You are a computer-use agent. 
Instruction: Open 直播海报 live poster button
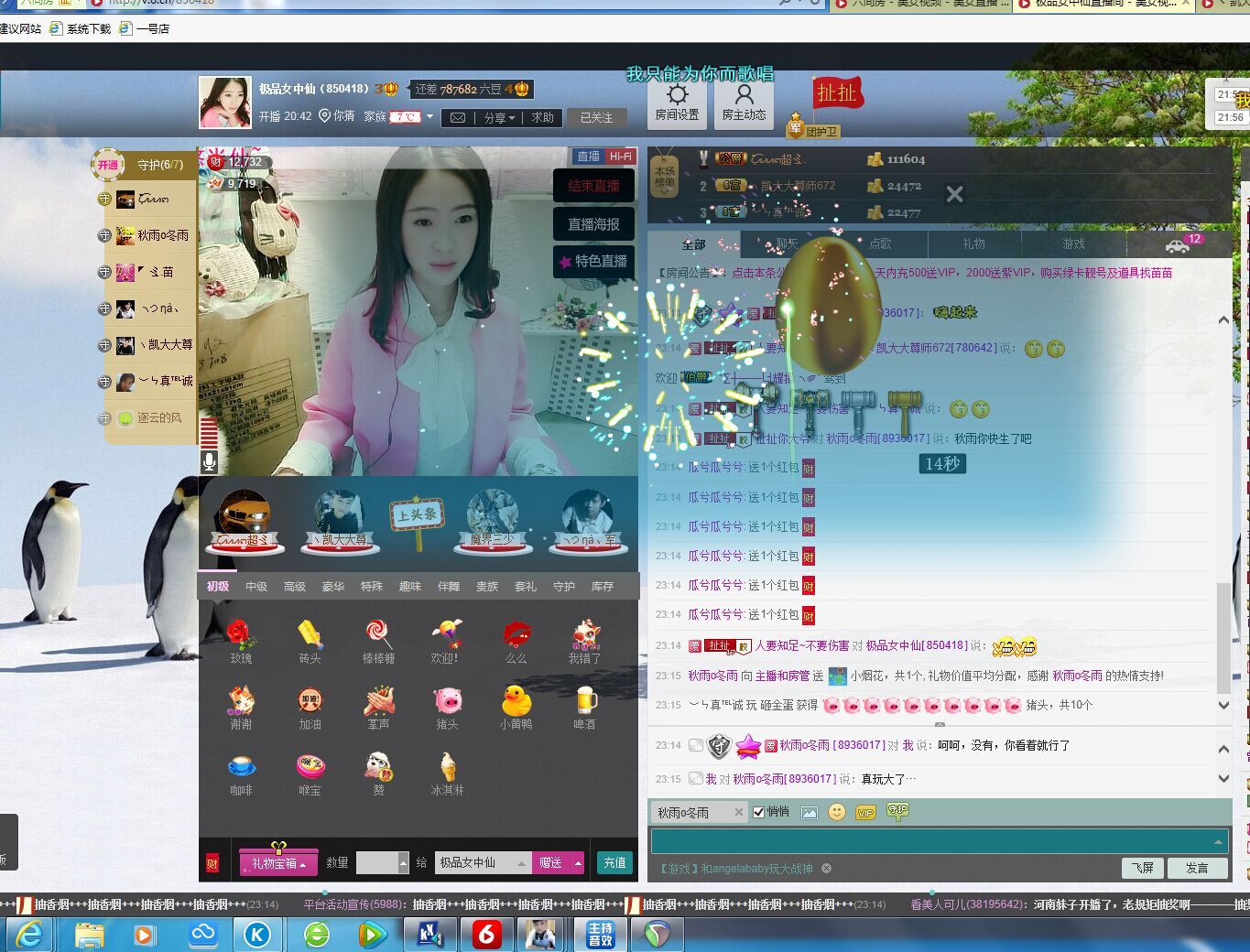point(594,223)
